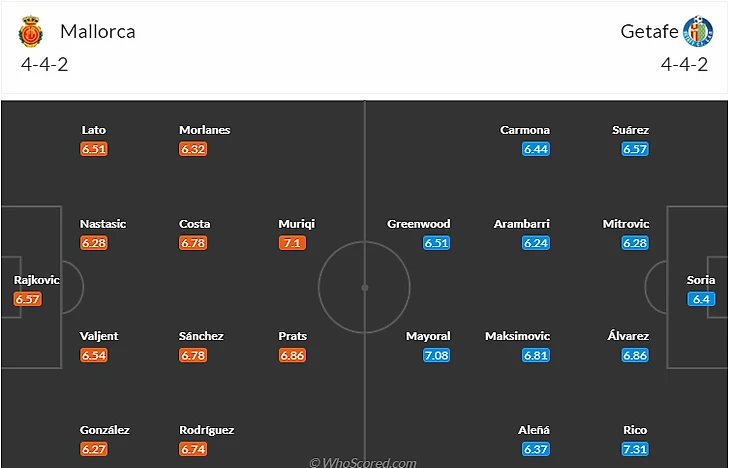The height and width of the screenshot is (468, 730).
Task: Click Rico's 7.31 rating badge
Action: [x=635, y=449]
